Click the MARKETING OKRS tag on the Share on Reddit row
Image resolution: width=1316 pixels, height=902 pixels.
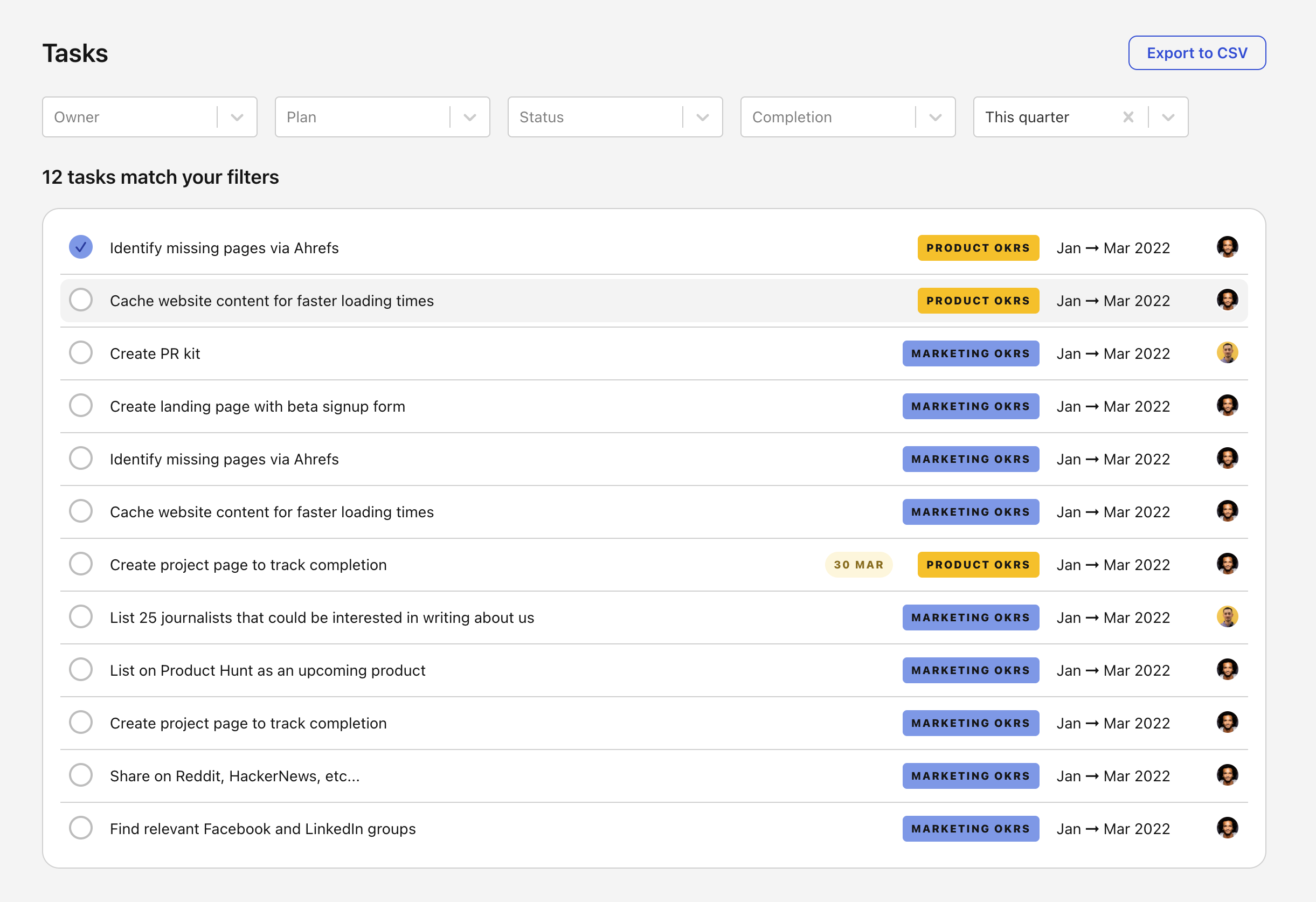[x=971, y=776]
